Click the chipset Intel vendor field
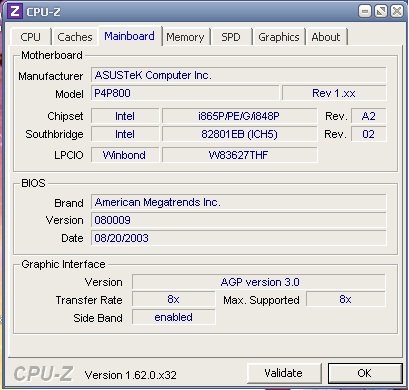This screenshot has width=409, height=390. [x=125, y=116]
